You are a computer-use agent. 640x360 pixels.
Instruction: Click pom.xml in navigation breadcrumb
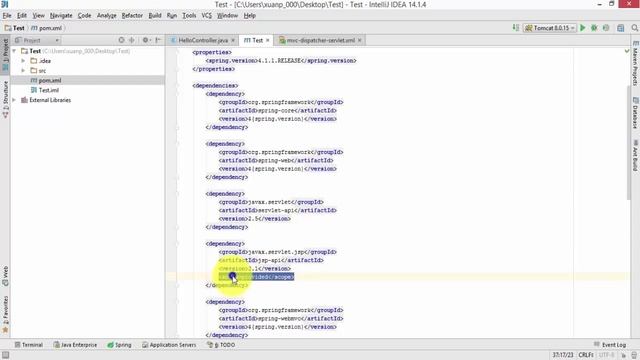point(47,28)
